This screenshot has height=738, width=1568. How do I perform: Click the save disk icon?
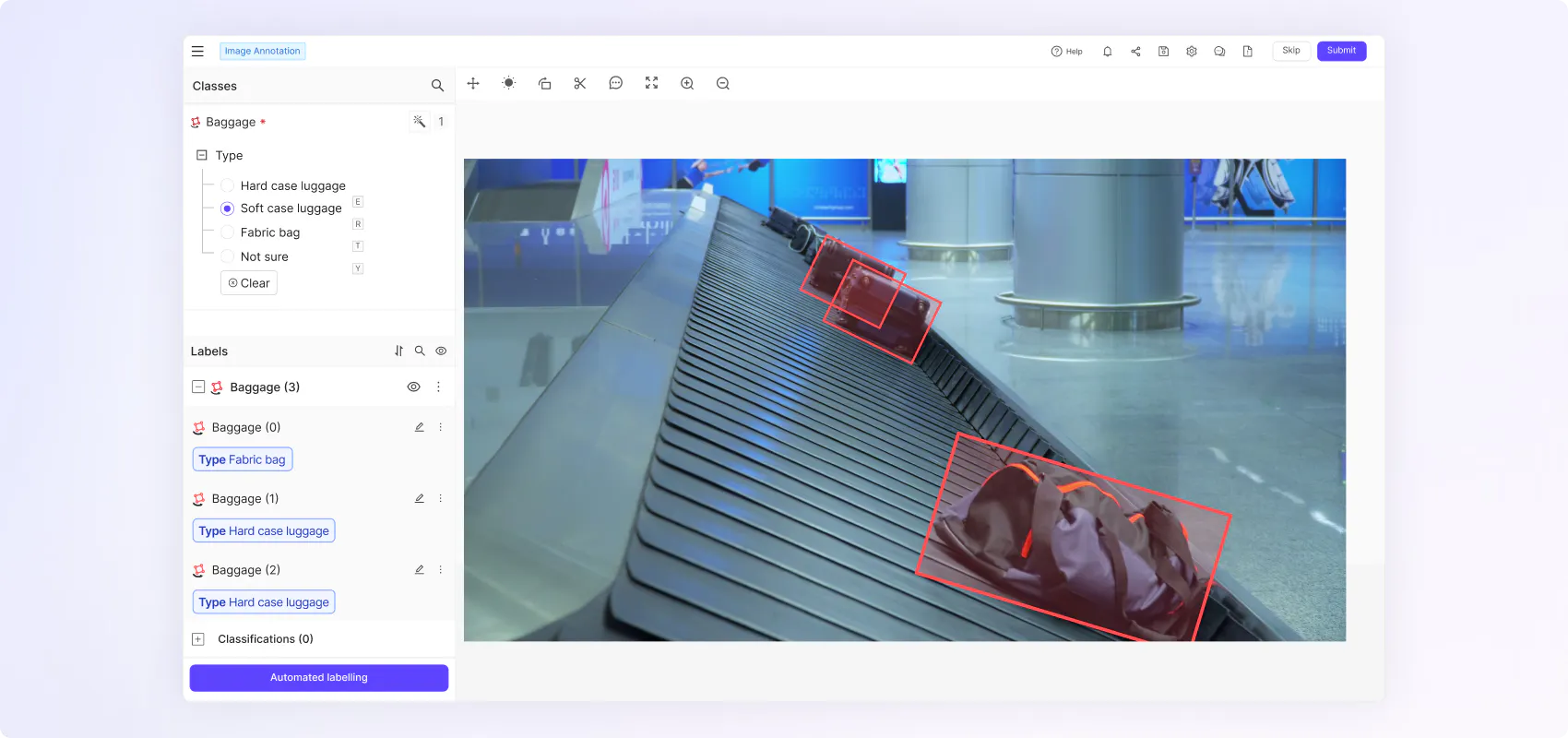tap(1163, 52)
